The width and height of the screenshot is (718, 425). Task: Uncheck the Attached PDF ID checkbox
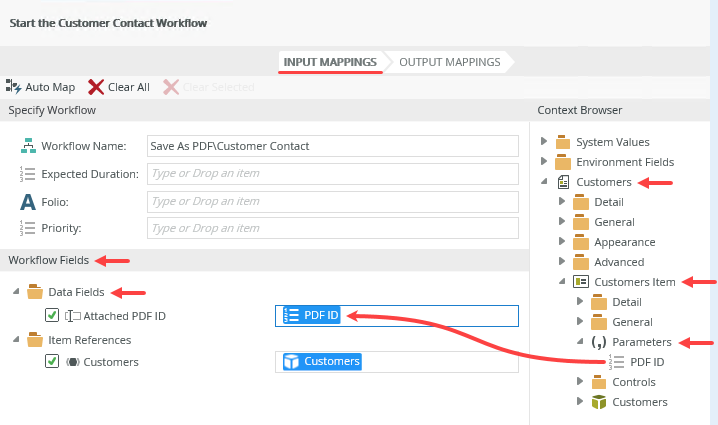[x=52, y=316]
